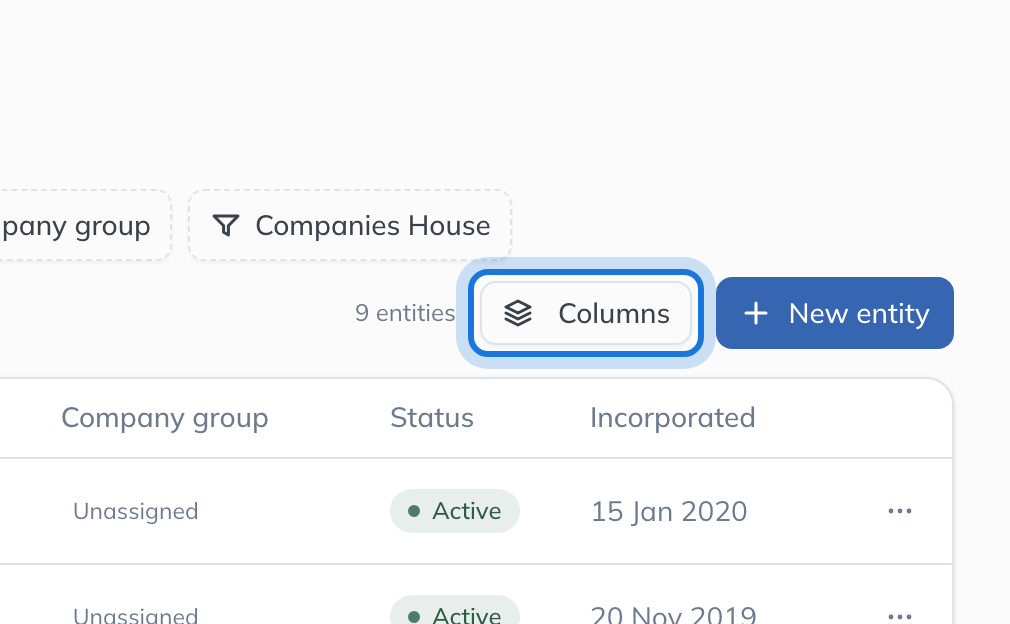The height and width of the screenshot is (624, 1010).
Task: Open the Columns chooser
Action: point(586,313)
